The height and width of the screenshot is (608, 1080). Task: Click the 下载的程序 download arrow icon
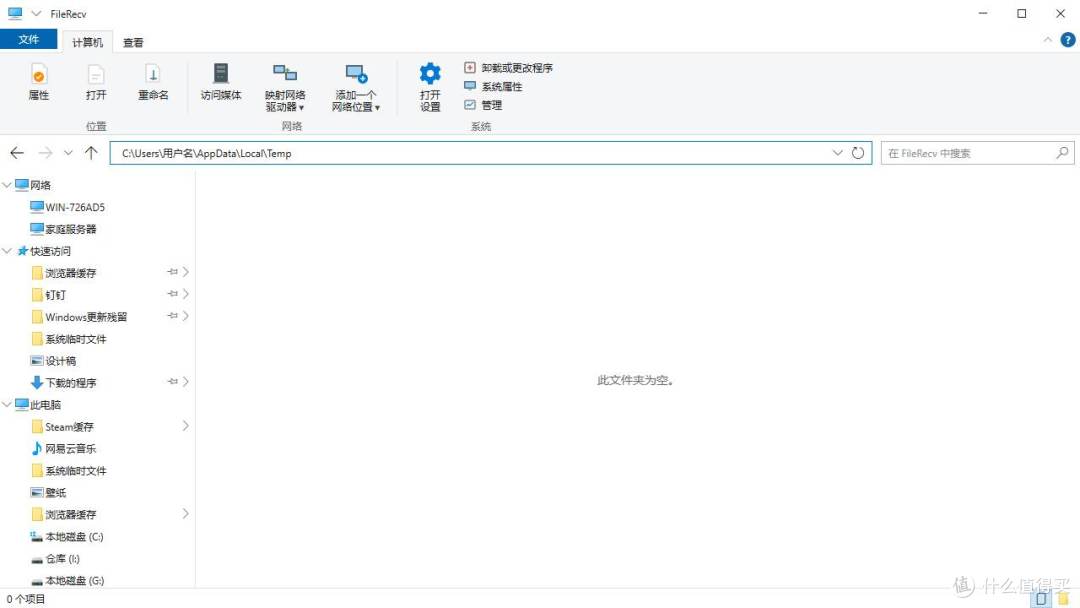(37, 382)
